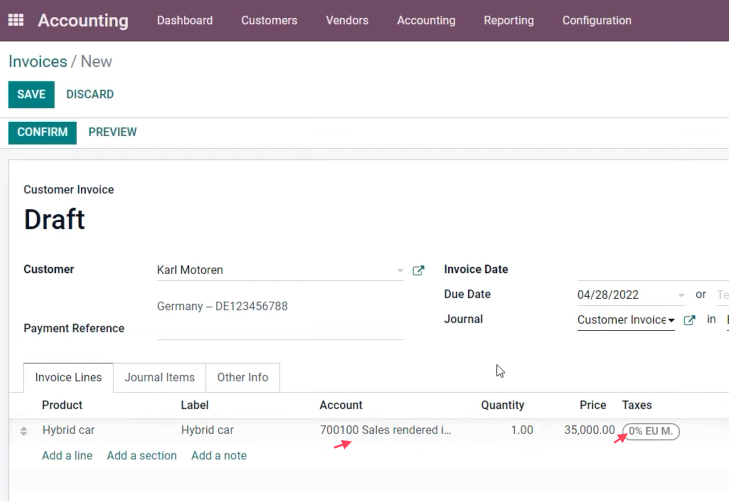Open Customer Invoice journal external link

(689, 320)
